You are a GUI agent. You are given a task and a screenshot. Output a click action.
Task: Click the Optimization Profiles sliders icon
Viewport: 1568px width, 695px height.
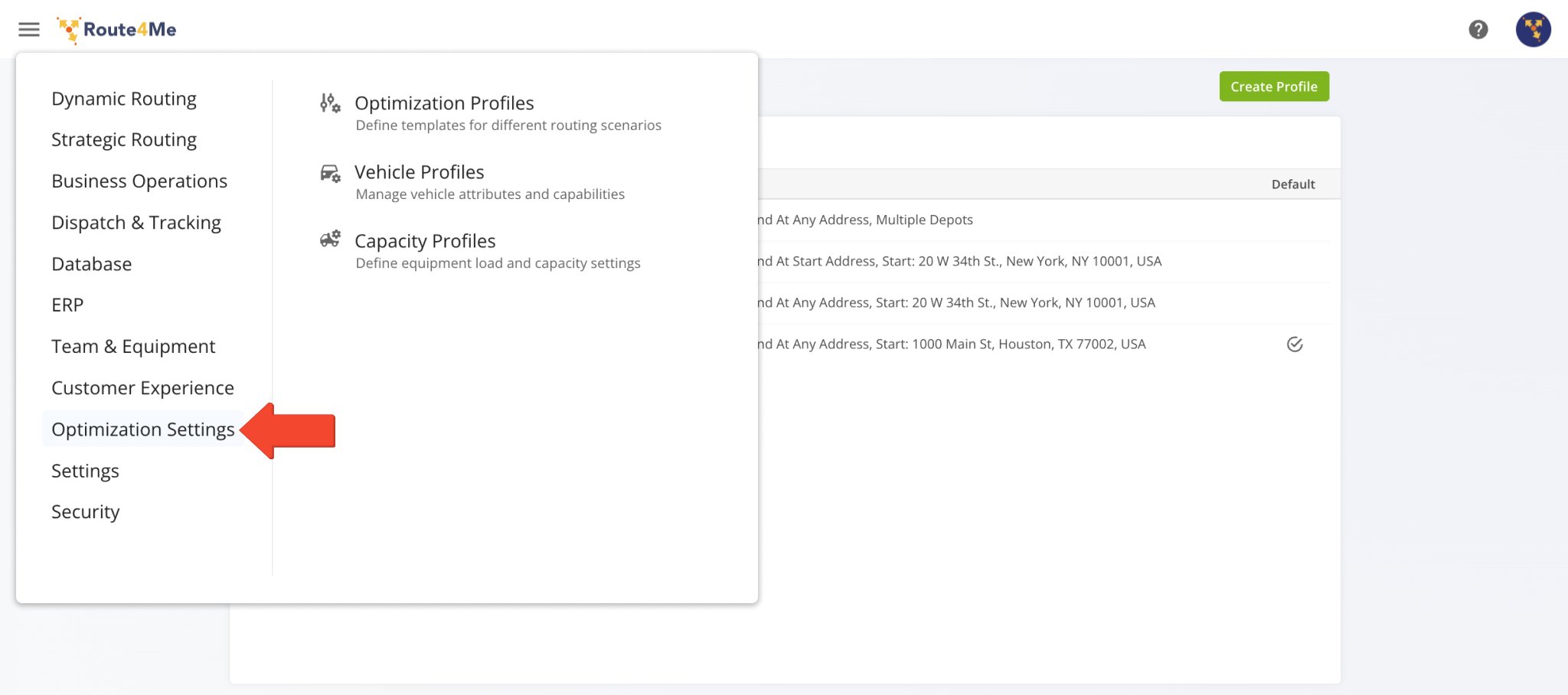[330, 103]
